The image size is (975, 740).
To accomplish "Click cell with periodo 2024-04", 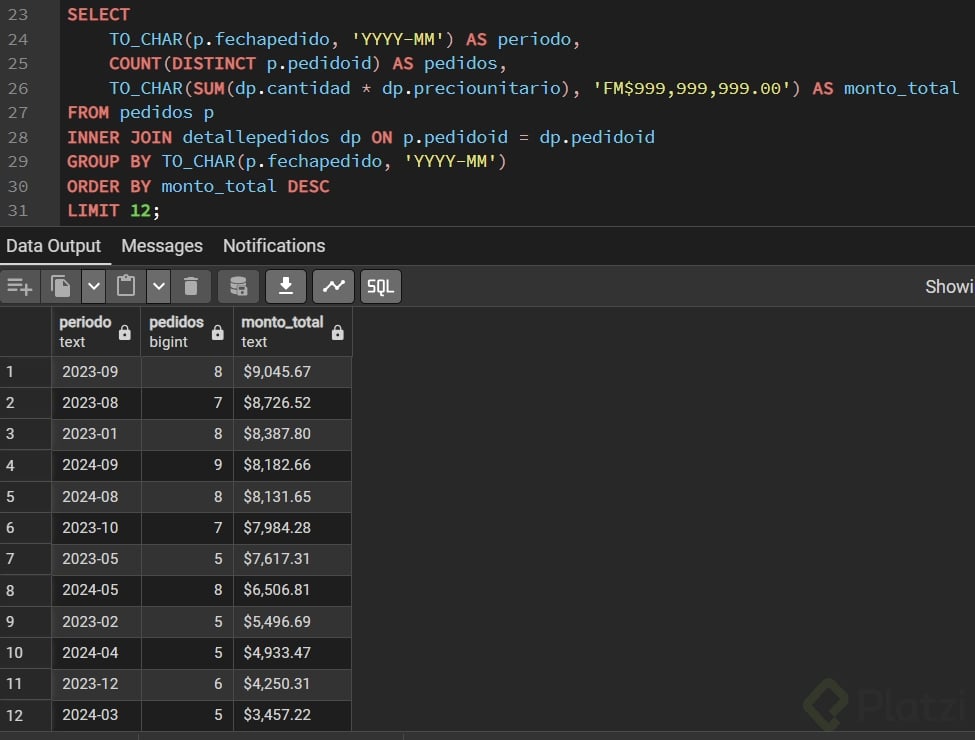I will click(x=96, y=653).
